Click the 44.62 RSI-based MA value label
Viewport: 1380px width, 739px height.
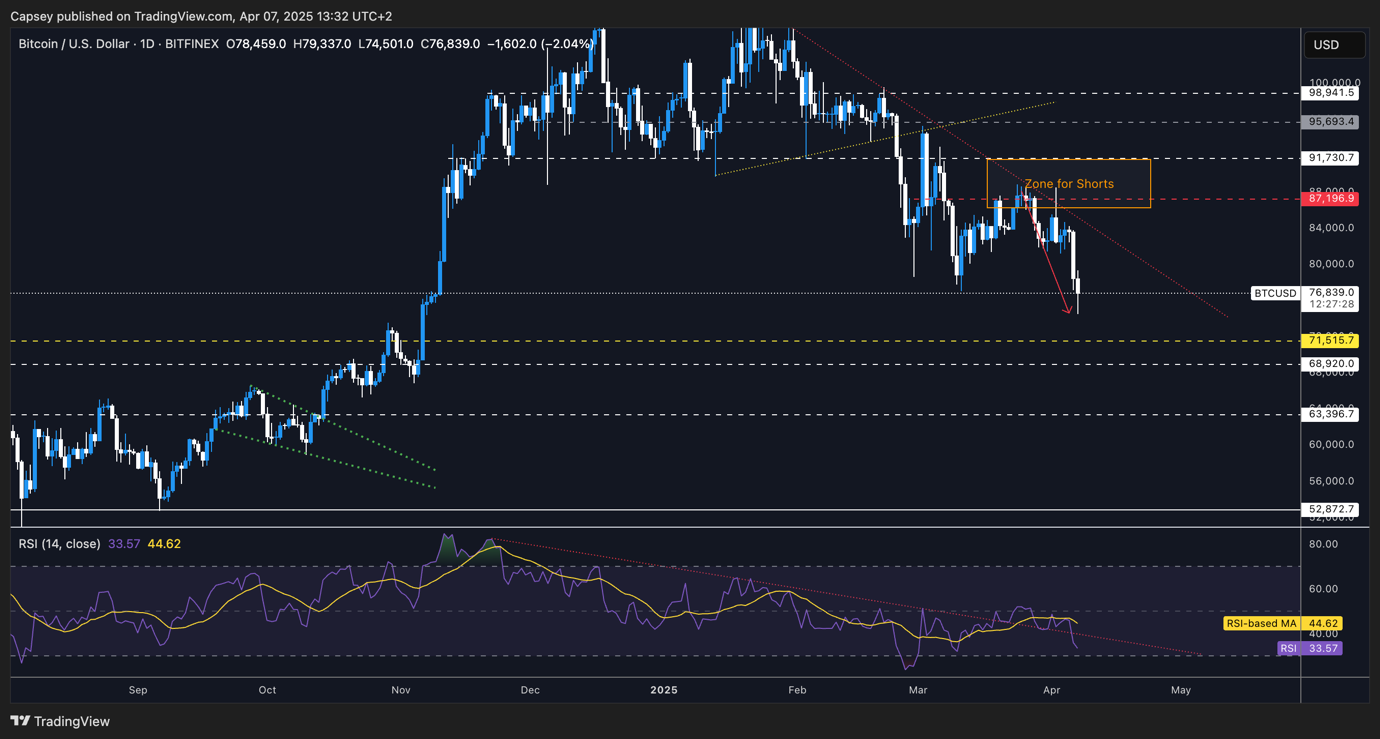coord(1322,623)
